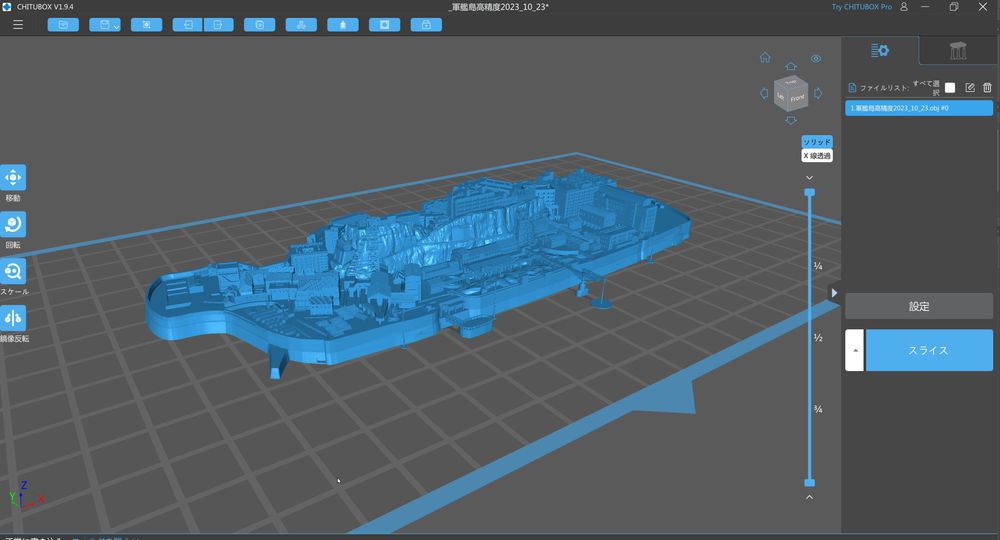This screenshot has height=540, width=1000.
Task: Enable X線透過 x-ray view mode
Action: pos(817,155)
